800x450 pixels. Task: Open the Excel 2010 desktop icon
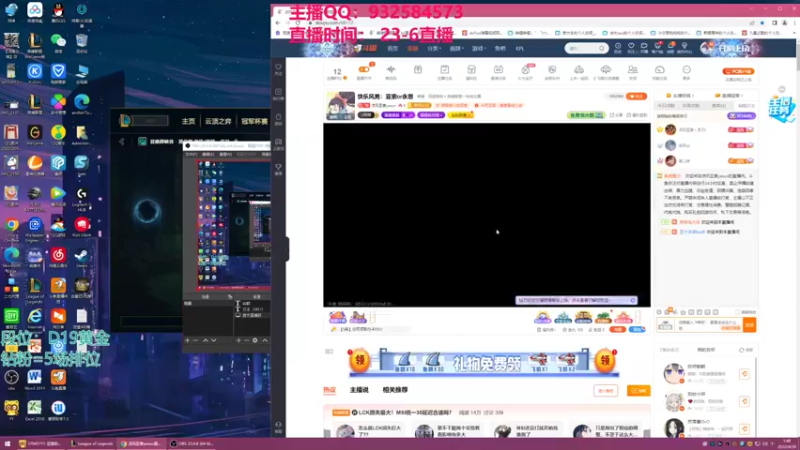pos(35,408)
